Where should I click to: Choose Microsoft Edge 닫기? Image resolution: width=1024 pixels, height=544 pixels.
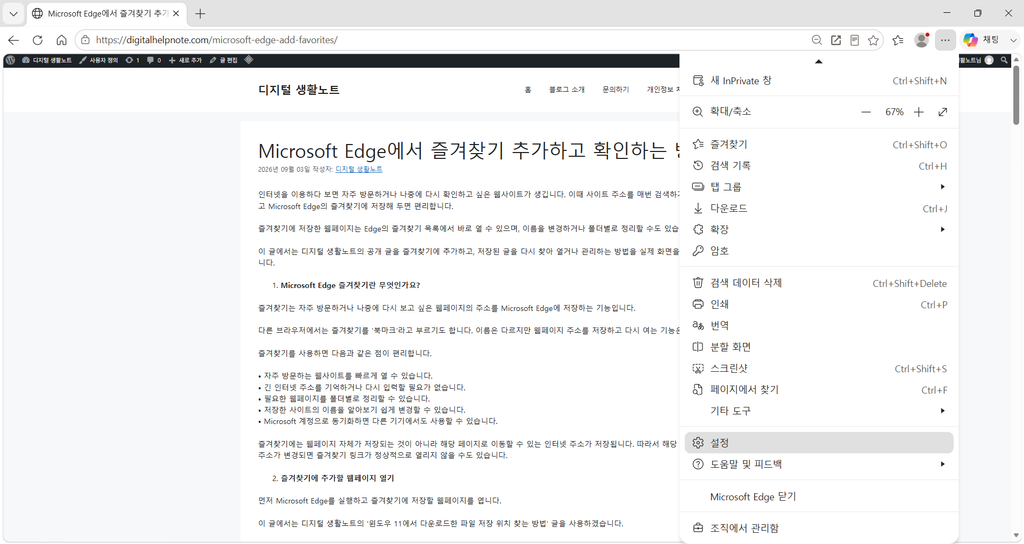point(819,496)
